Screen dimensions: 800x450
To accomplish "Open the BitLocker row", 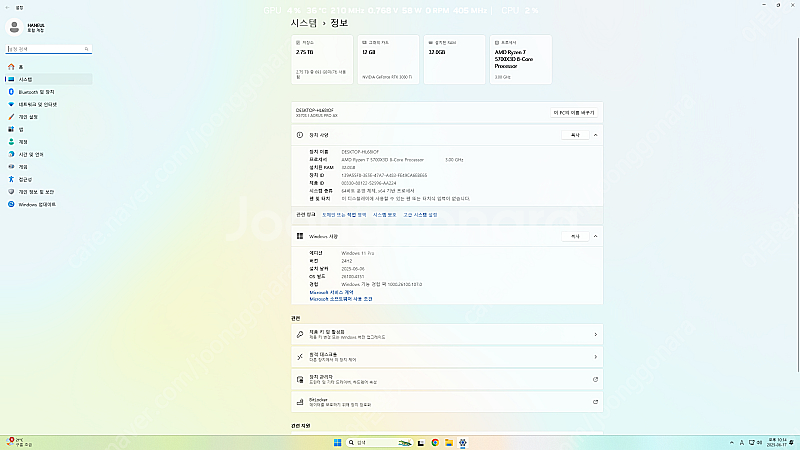I will pos(447,402).
